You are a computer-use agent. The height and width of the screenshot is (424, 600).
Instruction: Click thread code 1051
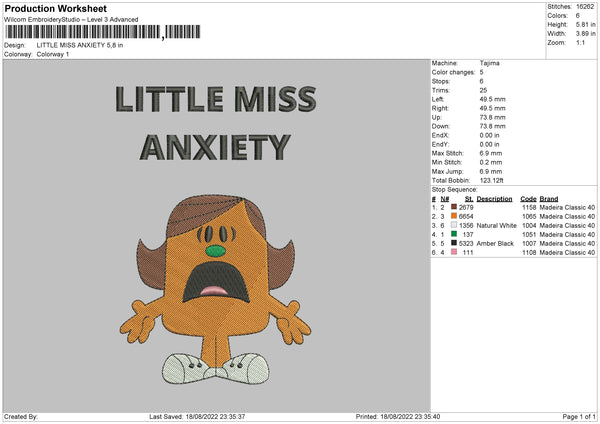point(529,235)
